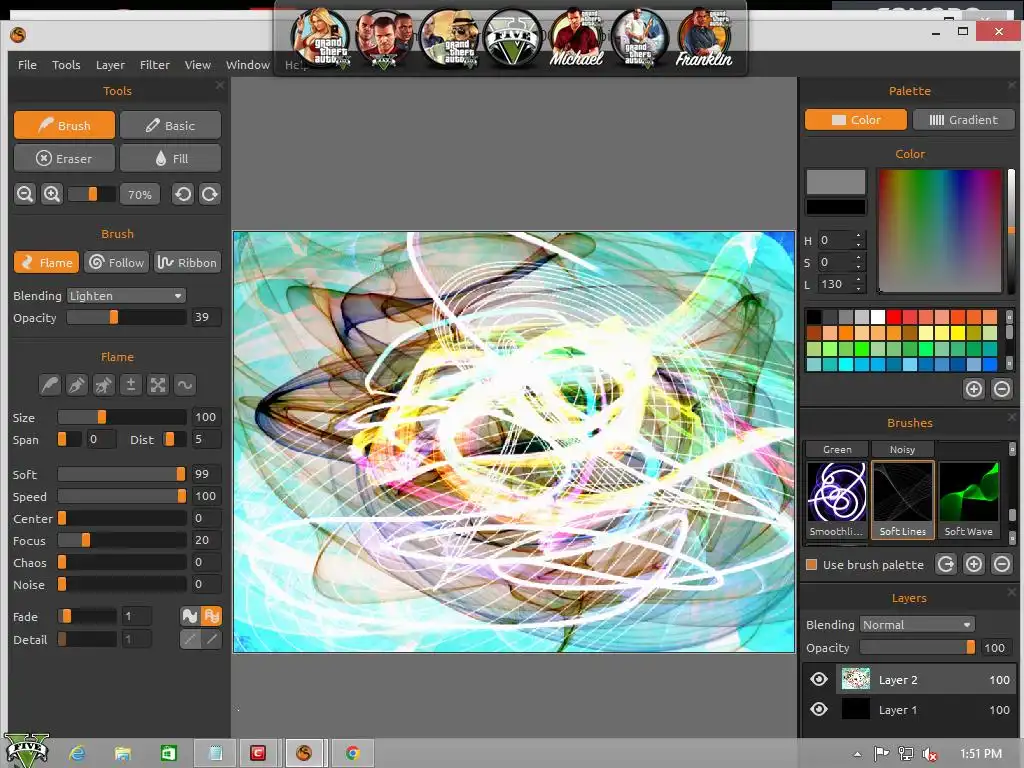
Task: Select the Eraser tool button
Action: click(x=65, y=159)
